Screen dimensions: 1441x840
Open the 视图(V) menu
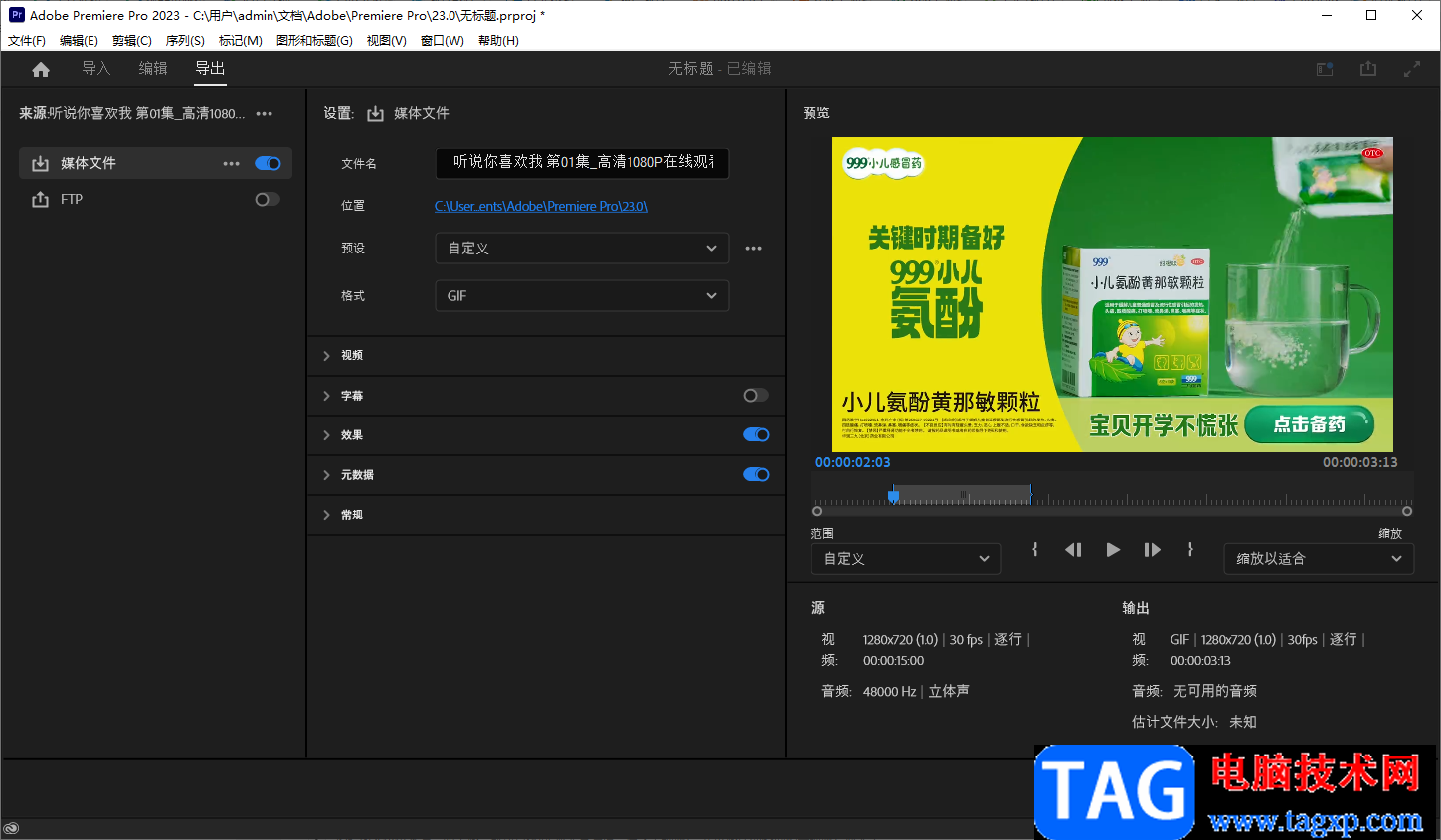pyautogui.click(x=386, y=41)
